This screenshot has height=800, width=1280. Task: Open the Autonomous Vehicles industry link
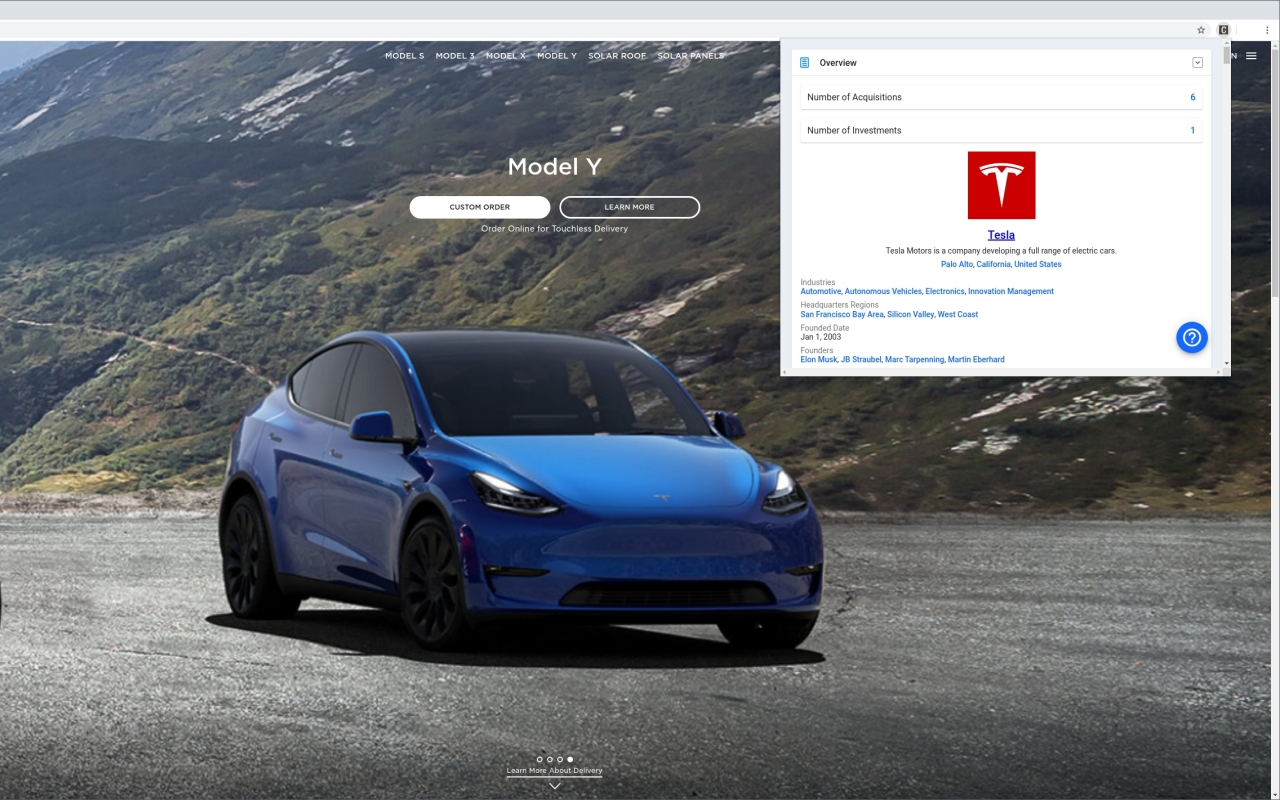tap(884, 292)
